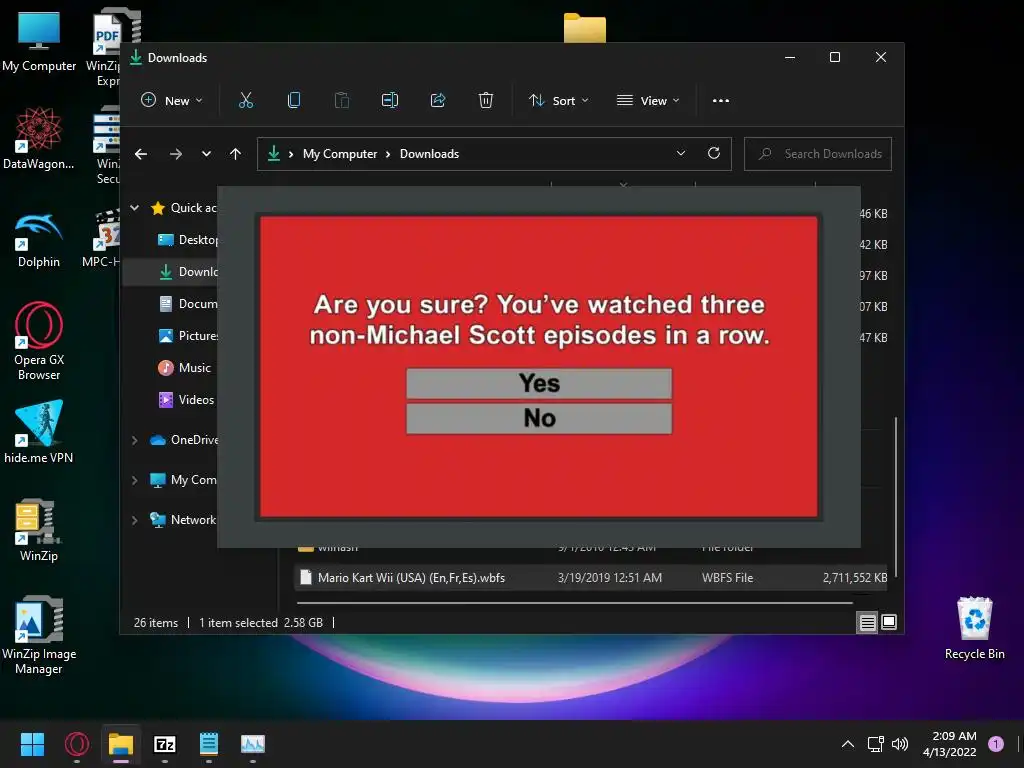The image size is (1024, 768).
Task: Click the Share icon in toolbar
Action: 438,101
